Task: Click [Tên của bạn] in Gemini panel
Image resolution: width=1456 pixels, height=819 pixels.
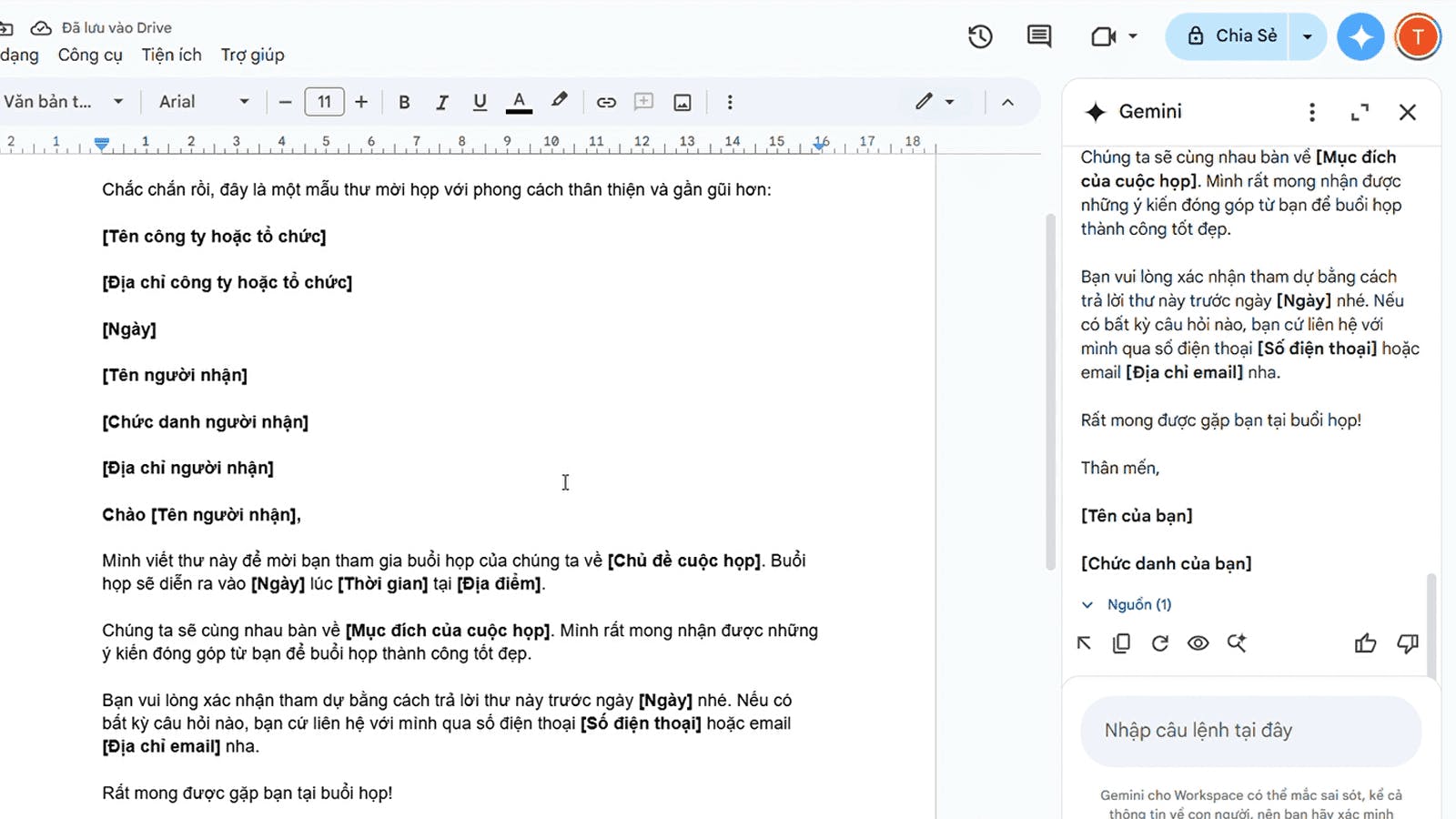Action: click(1137, 516)
